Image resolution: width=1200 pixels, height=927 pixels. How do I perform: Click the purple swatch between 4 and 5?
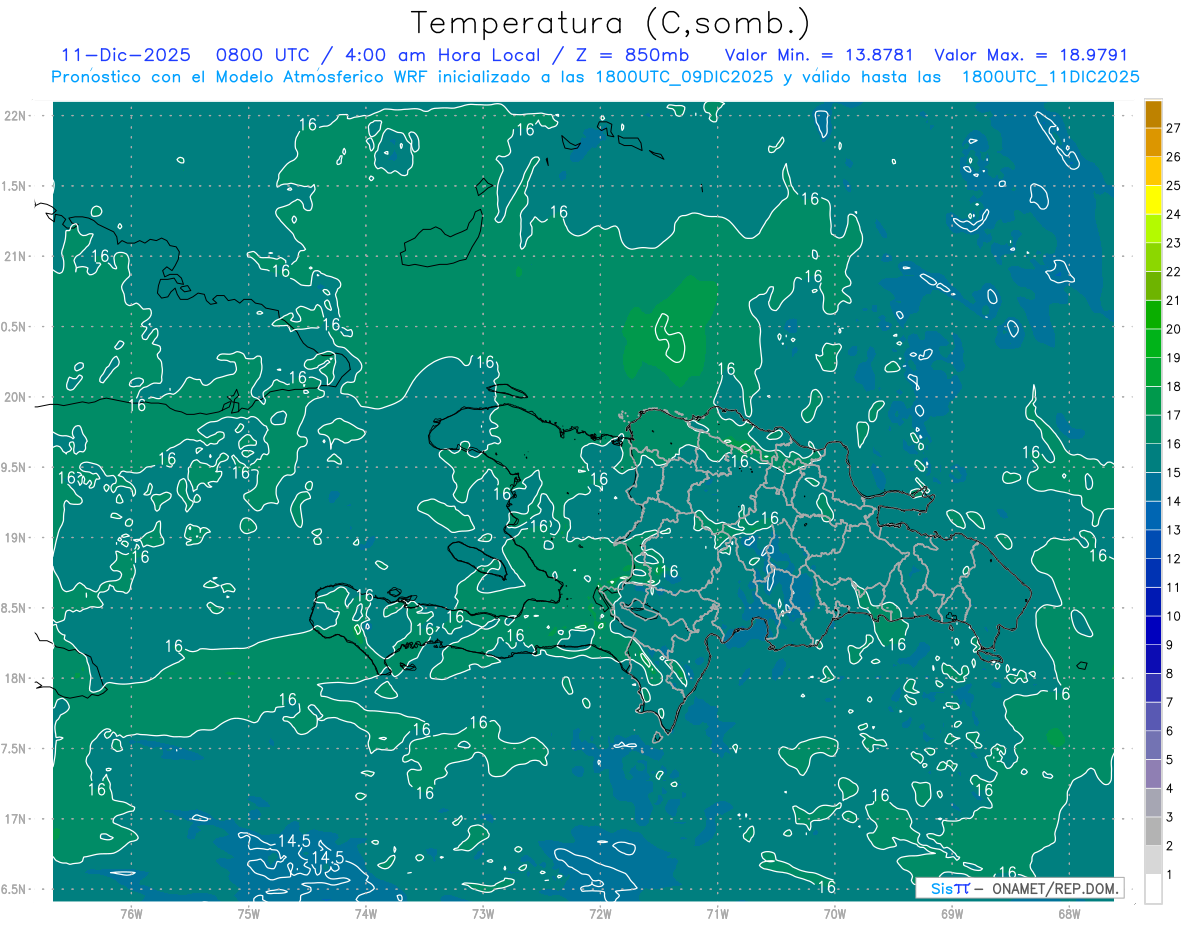click(1153, 774)
